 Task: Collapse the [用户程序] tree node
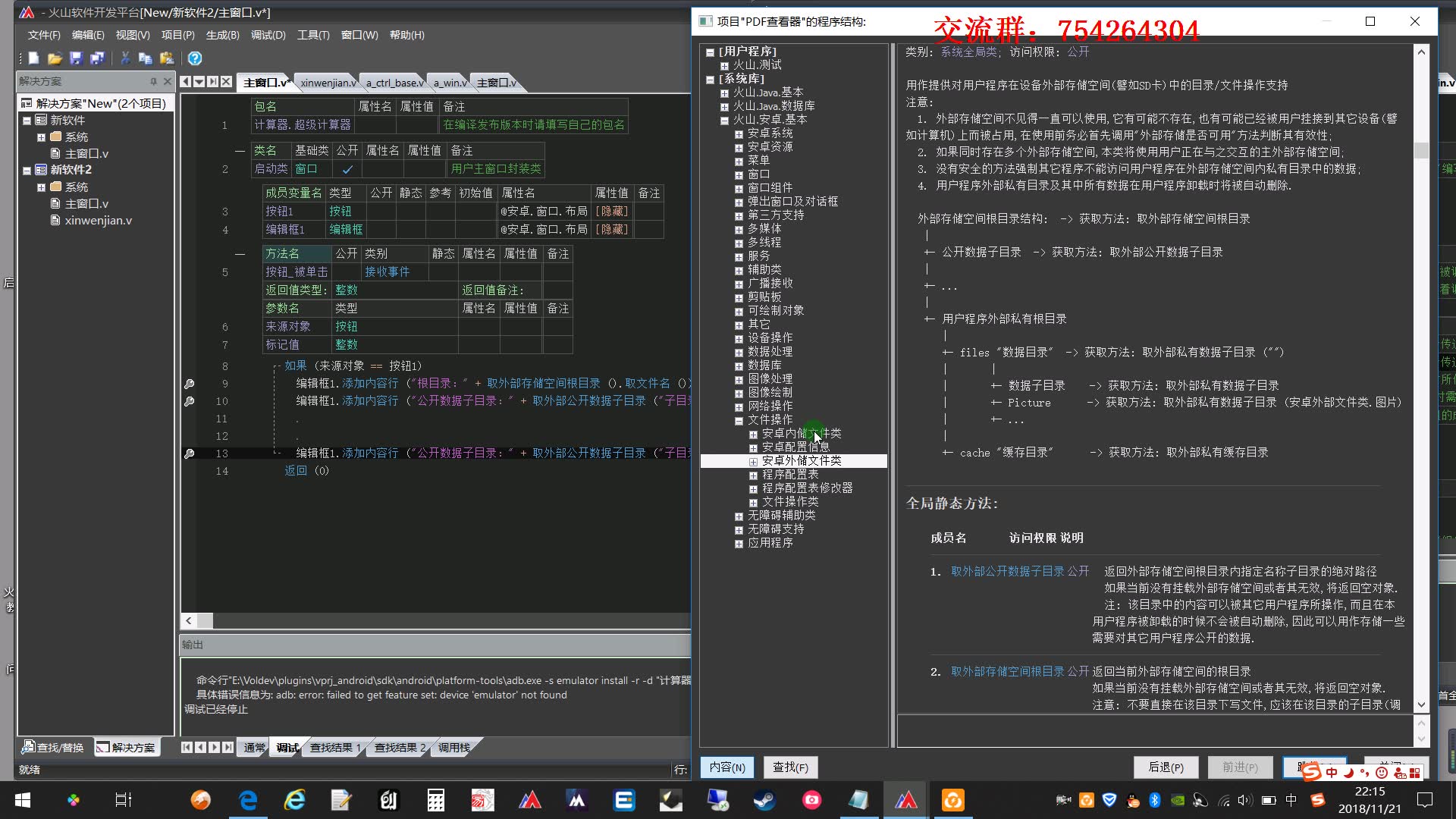pyautogui.click(x=711, y=52)
